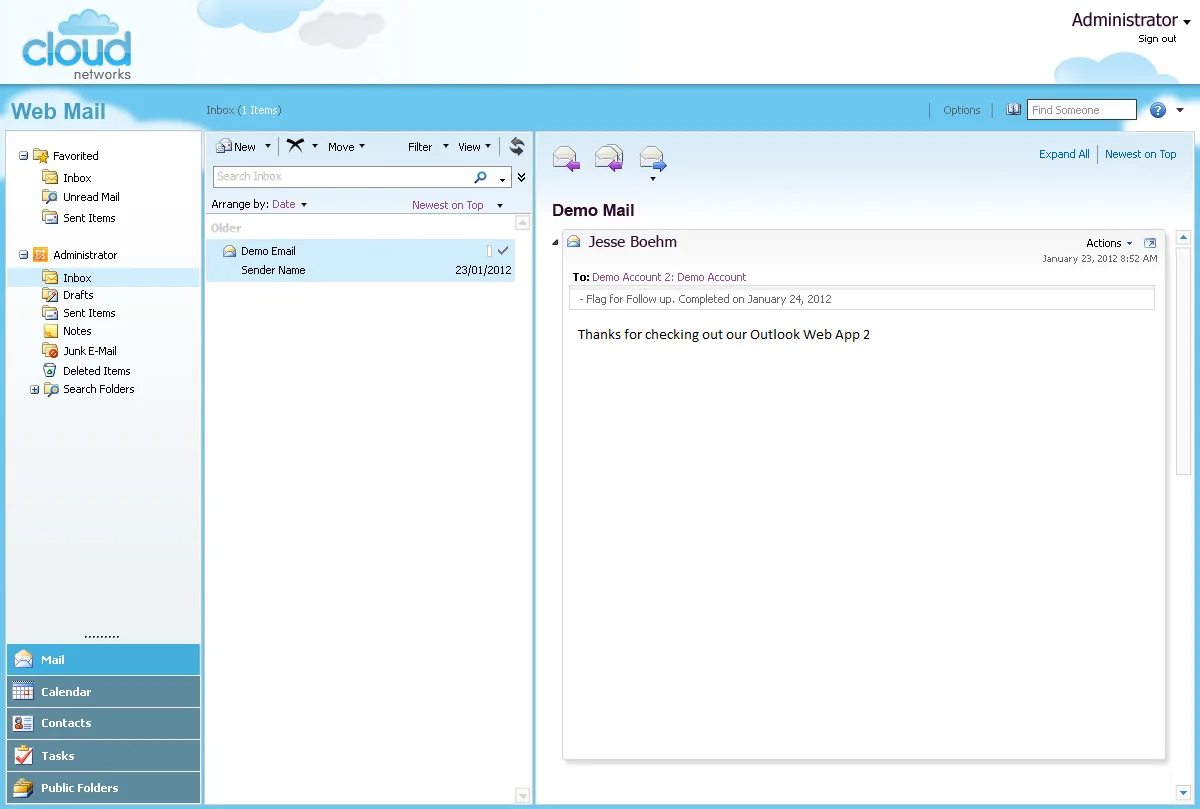Select the Demo Email message
The height and width of the screenshot is (809, 1200).
click(x=361, y=260)
